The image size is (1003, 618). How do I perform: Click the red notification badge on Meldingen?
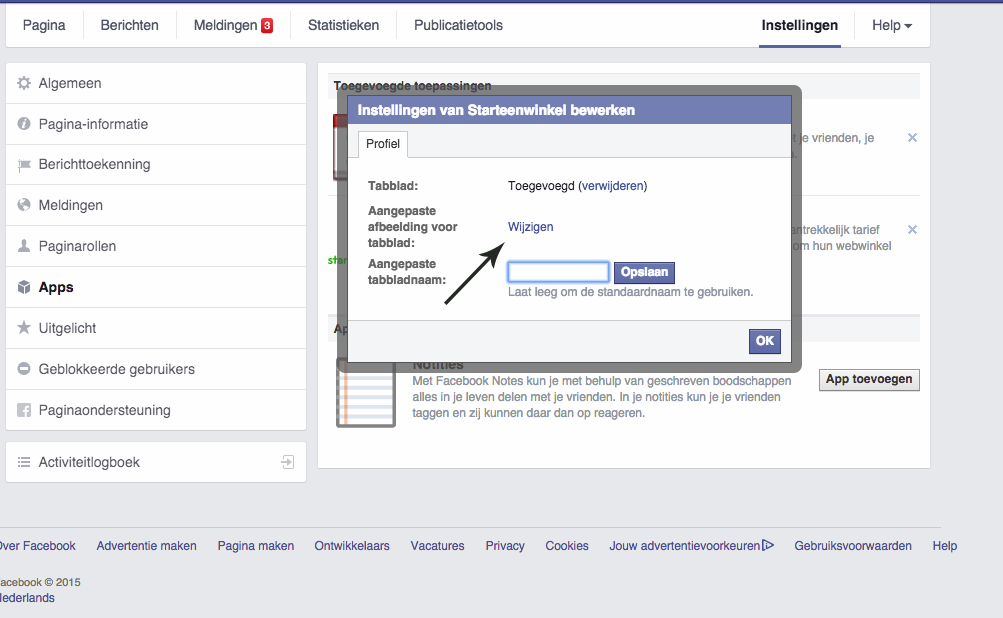coord(267,26)
